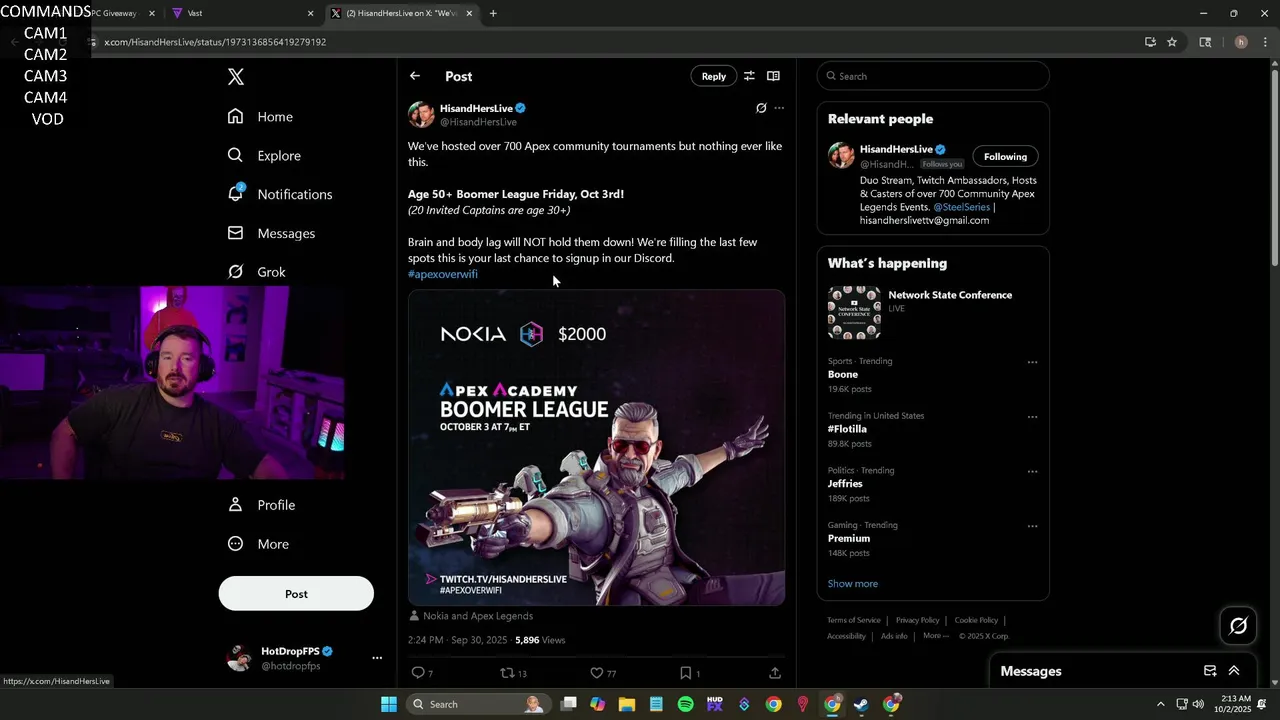Image resolution: width=1280 pixels, height=720 pixels.
Task: Click the browser address bar URL
Action: 215,42
